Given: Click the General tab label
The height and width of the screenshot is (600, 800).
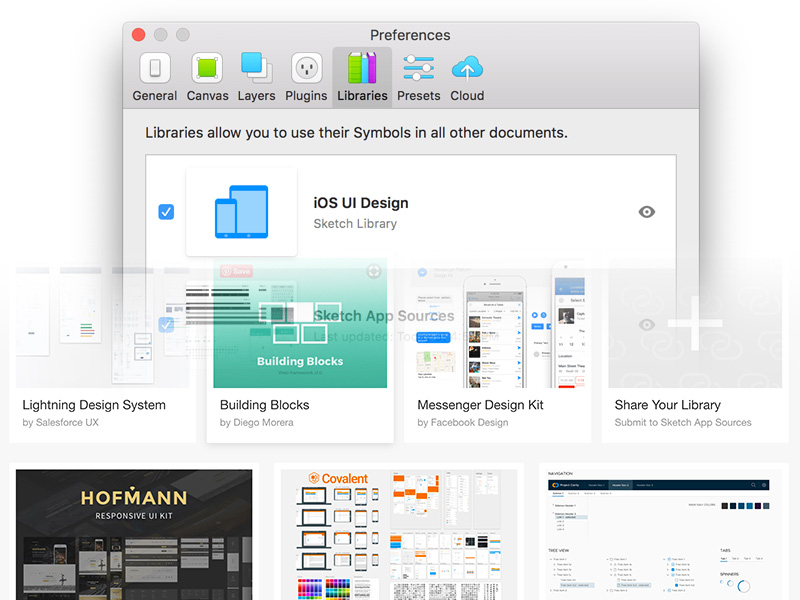Looking at the screenshot, I should pyautogui.click(x=155, y=96).
